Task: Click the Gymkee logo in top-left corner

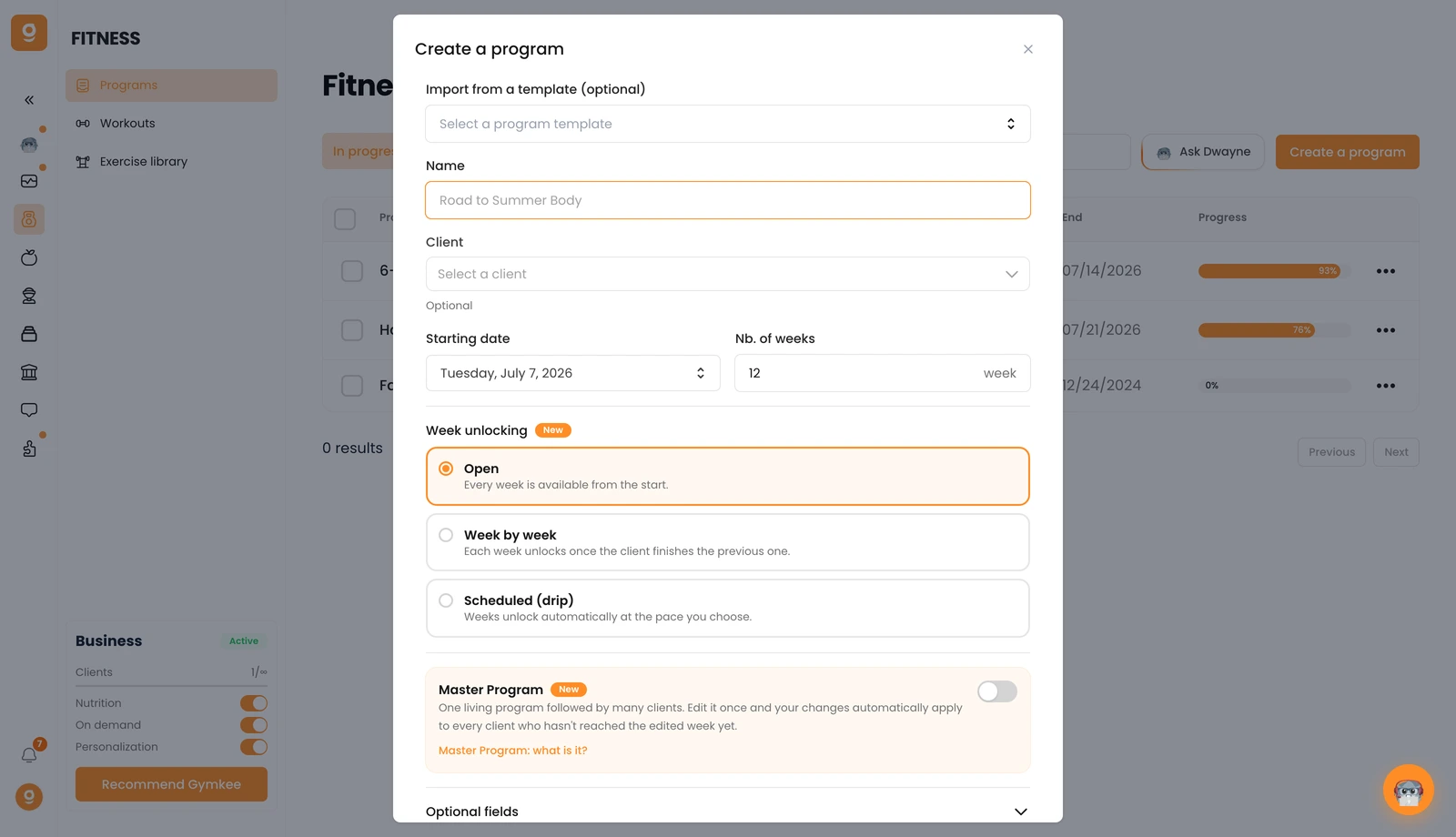Action: coord(29,33)
